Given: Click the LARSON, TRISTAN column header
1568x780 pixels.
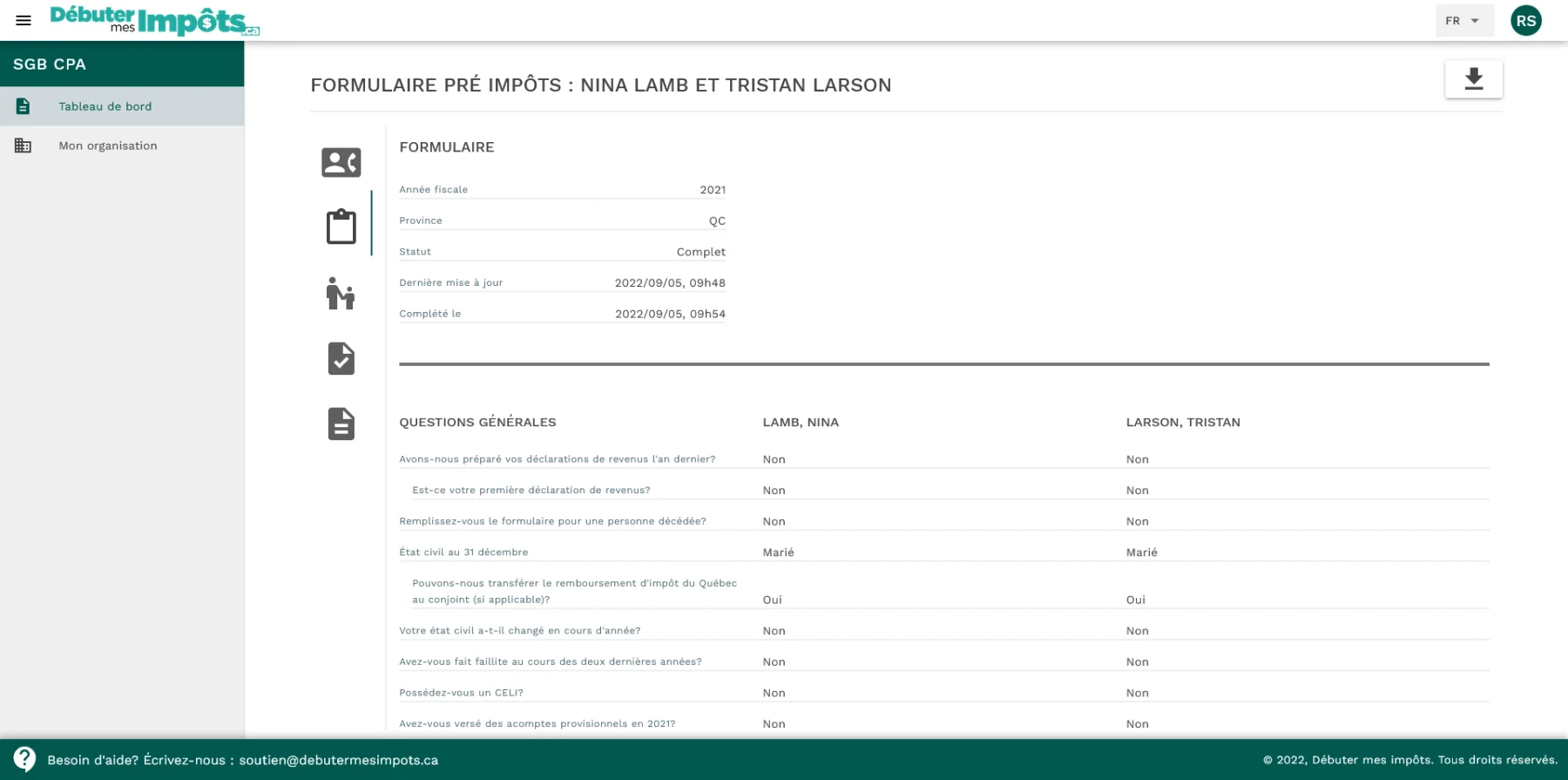Looking at the screenshot, I should pos(1183,423).
